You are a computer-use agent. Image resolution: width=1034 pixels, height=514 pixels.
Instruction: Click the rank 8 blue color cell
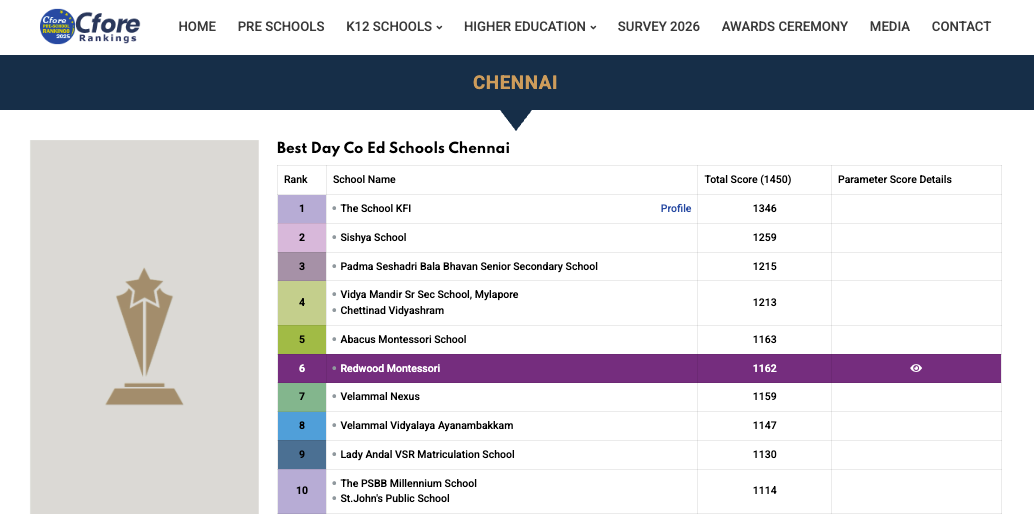pos(302,425)
